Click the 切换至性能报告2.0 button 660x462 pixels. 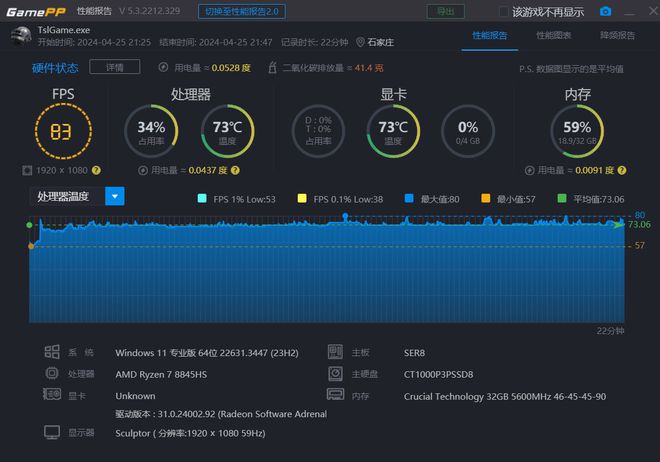click(242, 11)
